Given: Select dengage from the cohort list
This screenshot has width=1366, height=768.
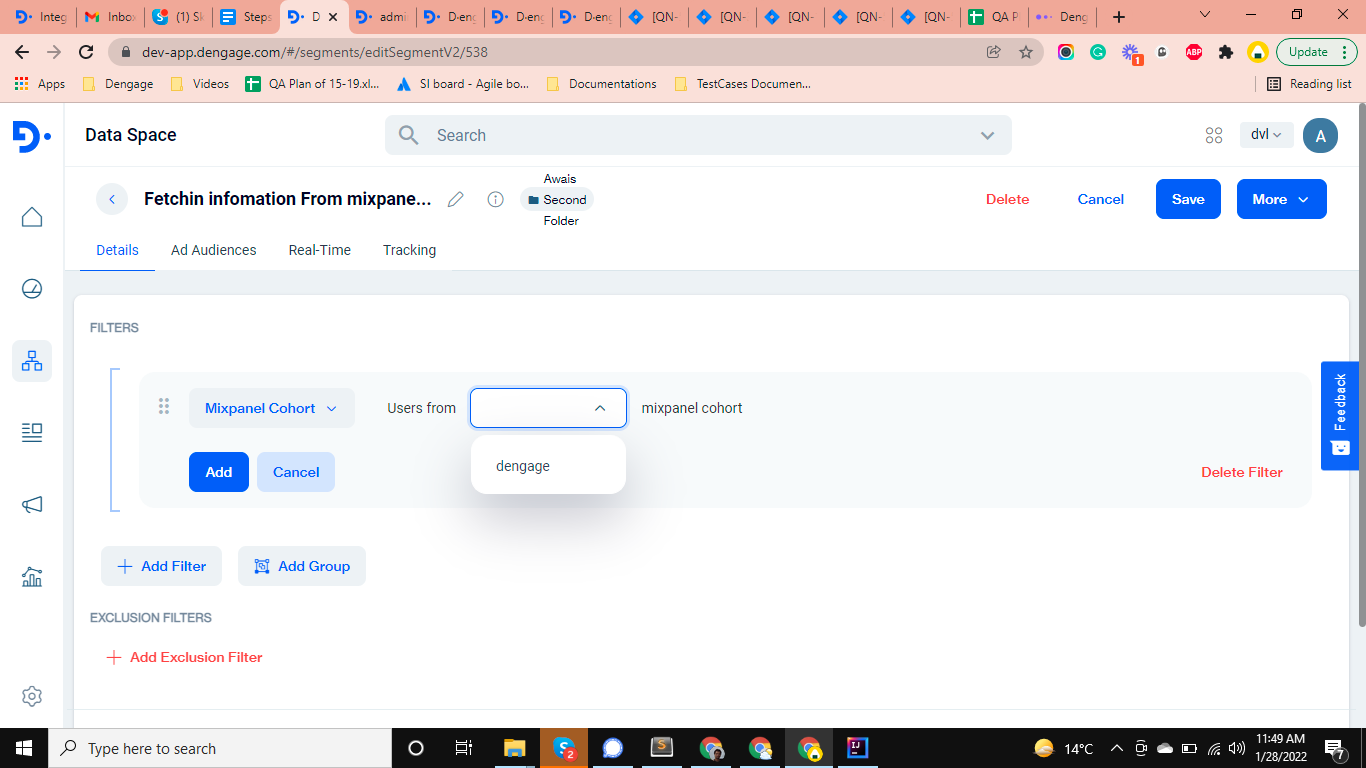Looking at the screenshot, I should pyautogui.click(x=523, y=466).
